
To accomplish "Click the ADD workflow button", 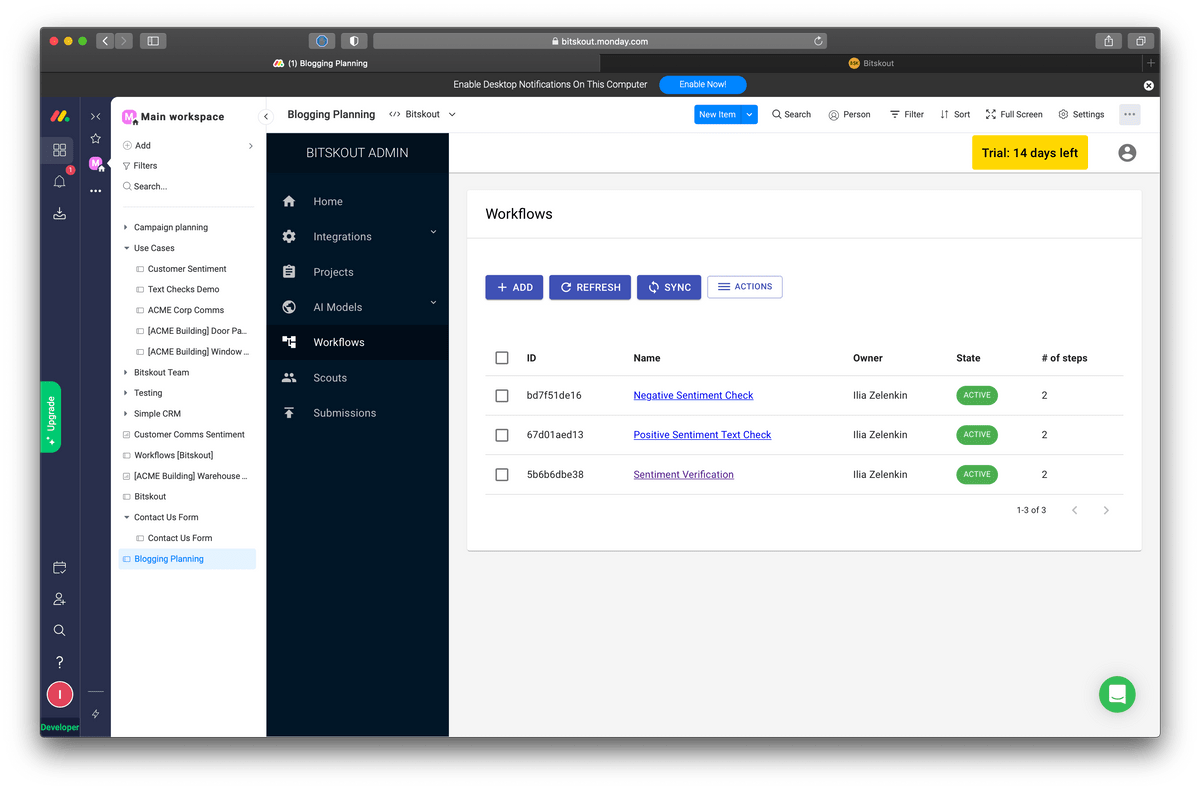I will (514, 287).
